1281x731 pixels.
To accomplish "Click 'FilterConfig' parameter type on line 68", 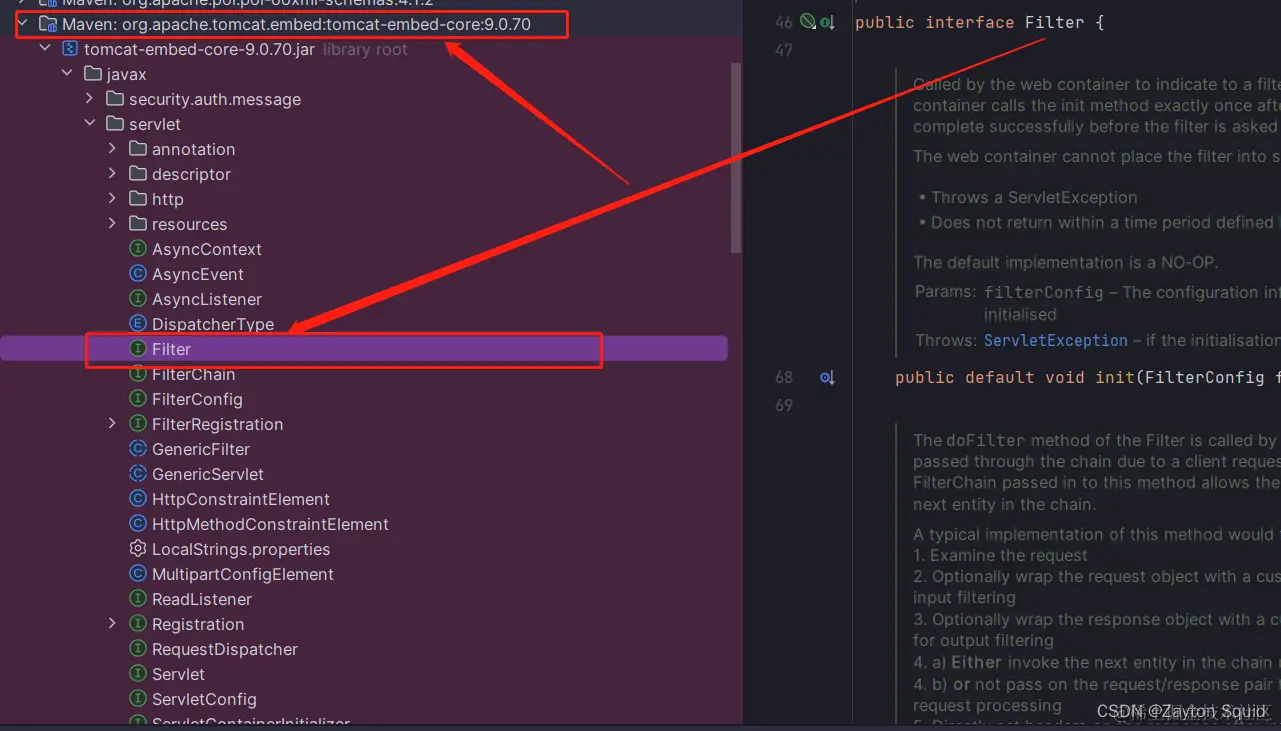I will pos(1205,377).
